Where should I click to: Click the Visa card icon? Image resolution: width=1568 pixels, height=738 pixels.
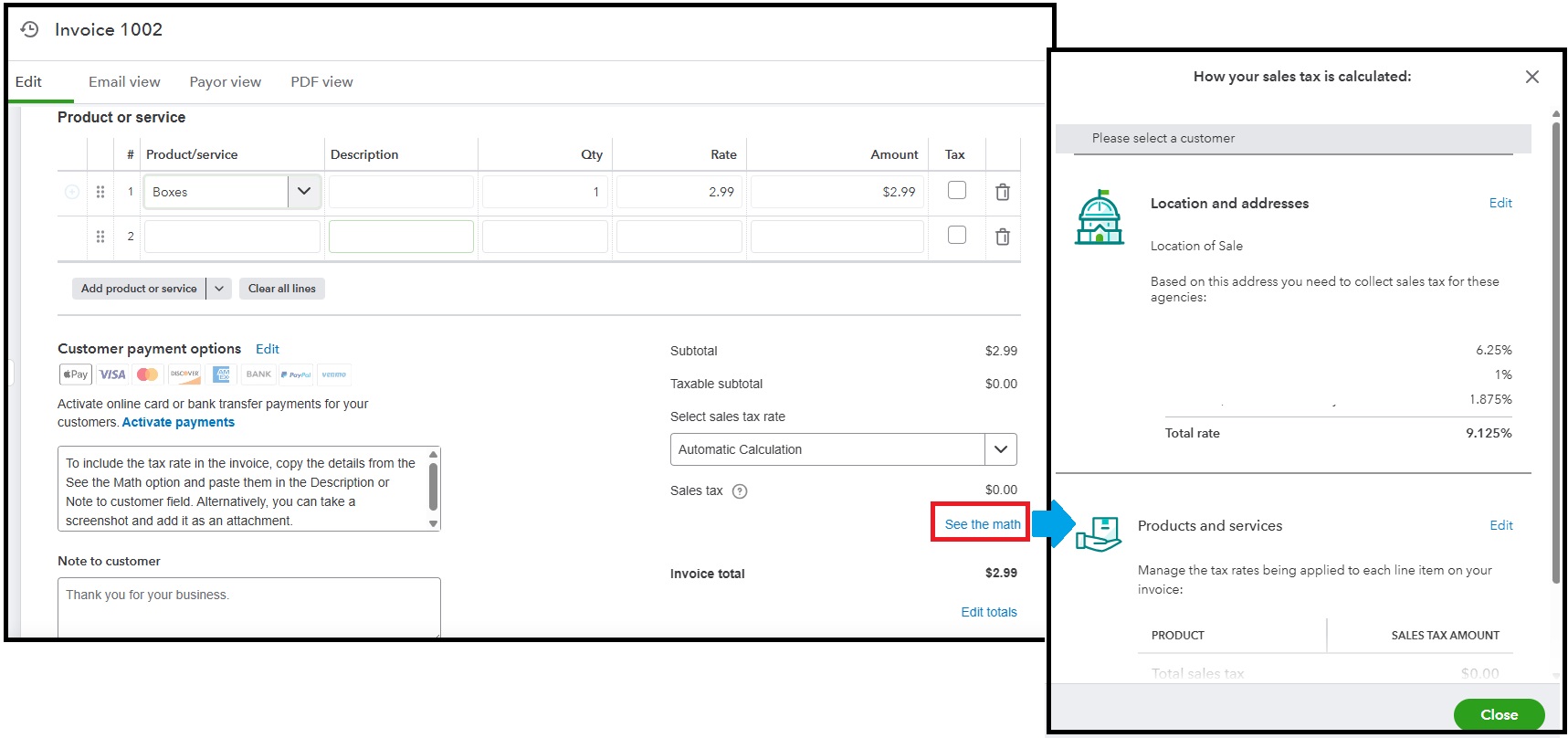(x=112, y=374)
